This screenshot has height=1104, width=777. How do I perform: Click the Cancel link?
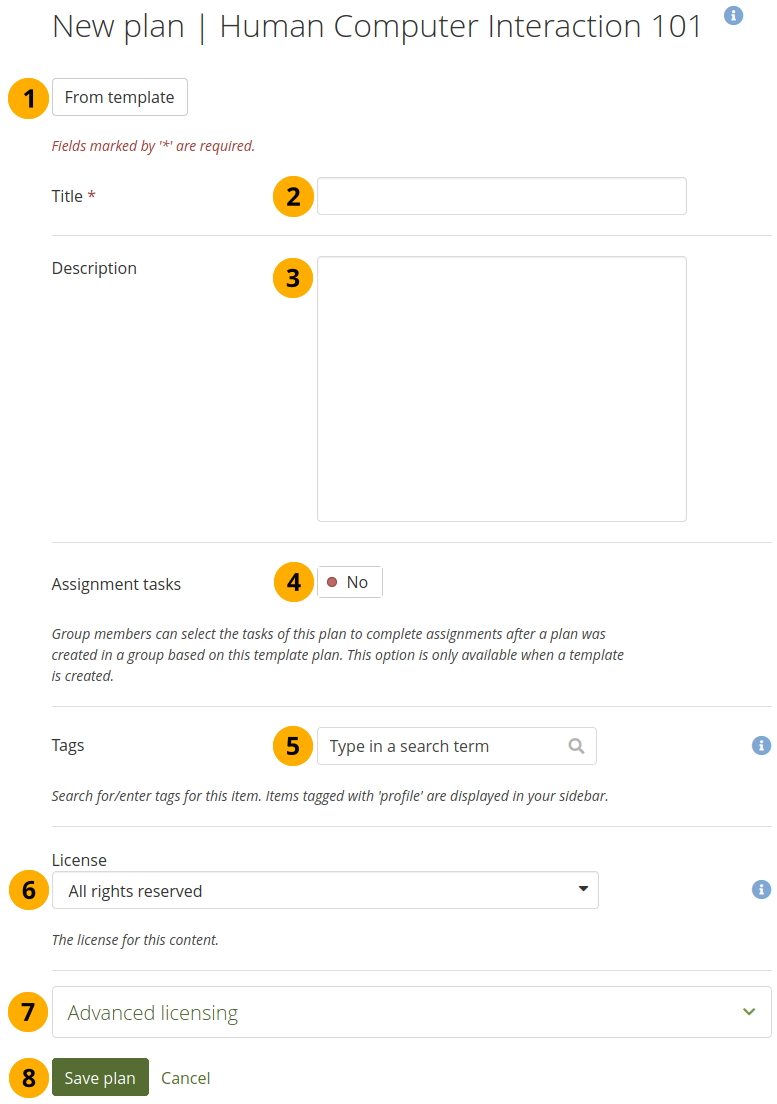(185, 1077)
